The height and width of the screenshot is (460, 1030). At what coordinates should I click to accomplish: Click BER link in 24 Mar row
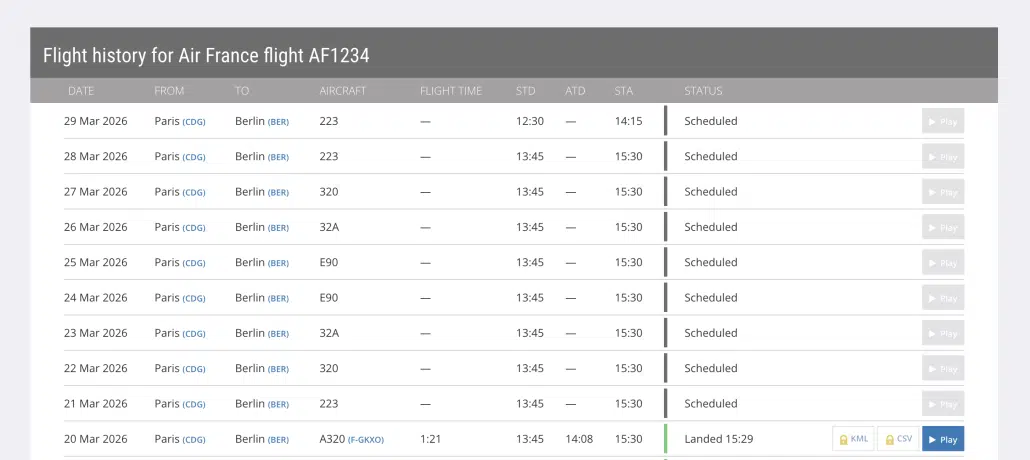pos(278,299)
